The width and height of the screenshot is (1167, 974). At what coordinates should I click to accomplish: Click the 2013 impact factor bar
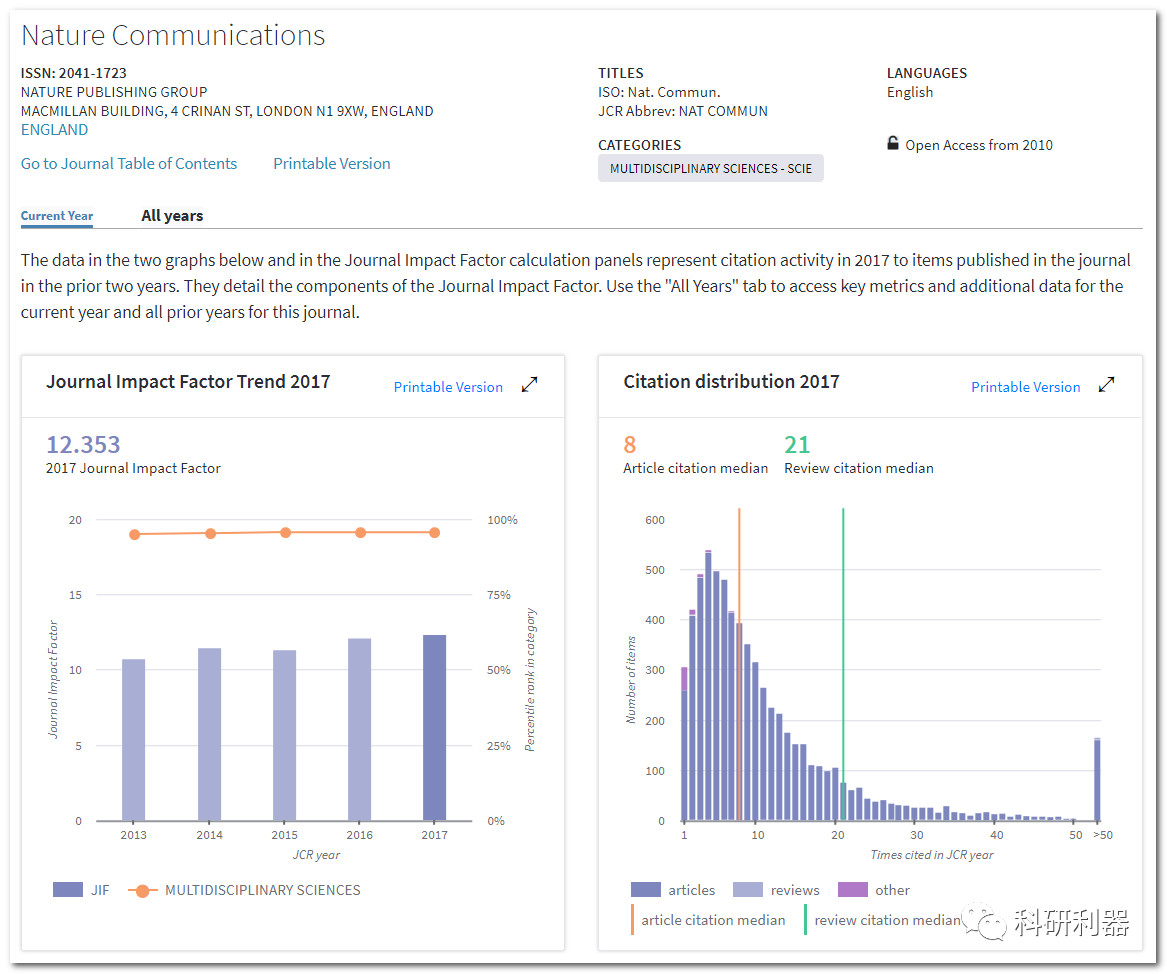(134, 740)
